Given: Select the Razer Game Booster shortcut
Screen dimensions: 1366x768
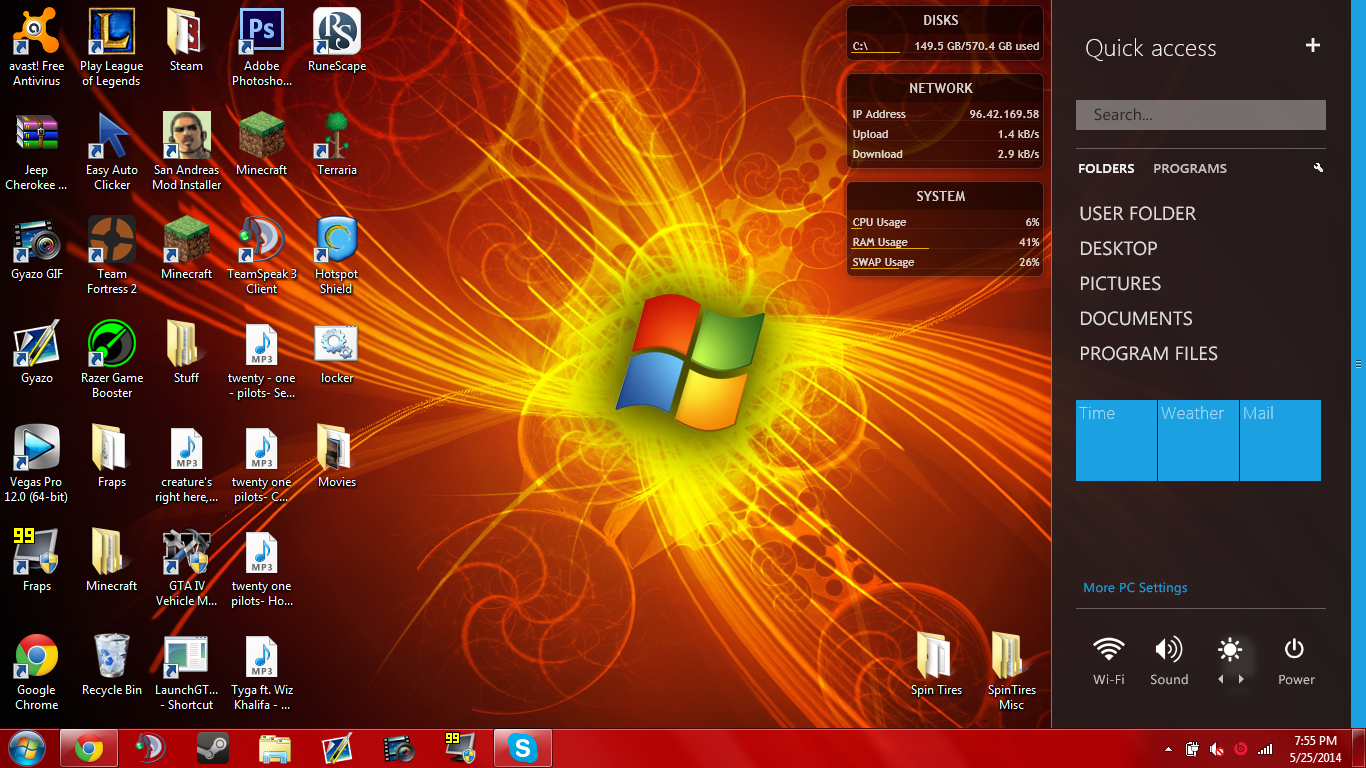Looking at the screenshot, I should click(x=112, y=359).
